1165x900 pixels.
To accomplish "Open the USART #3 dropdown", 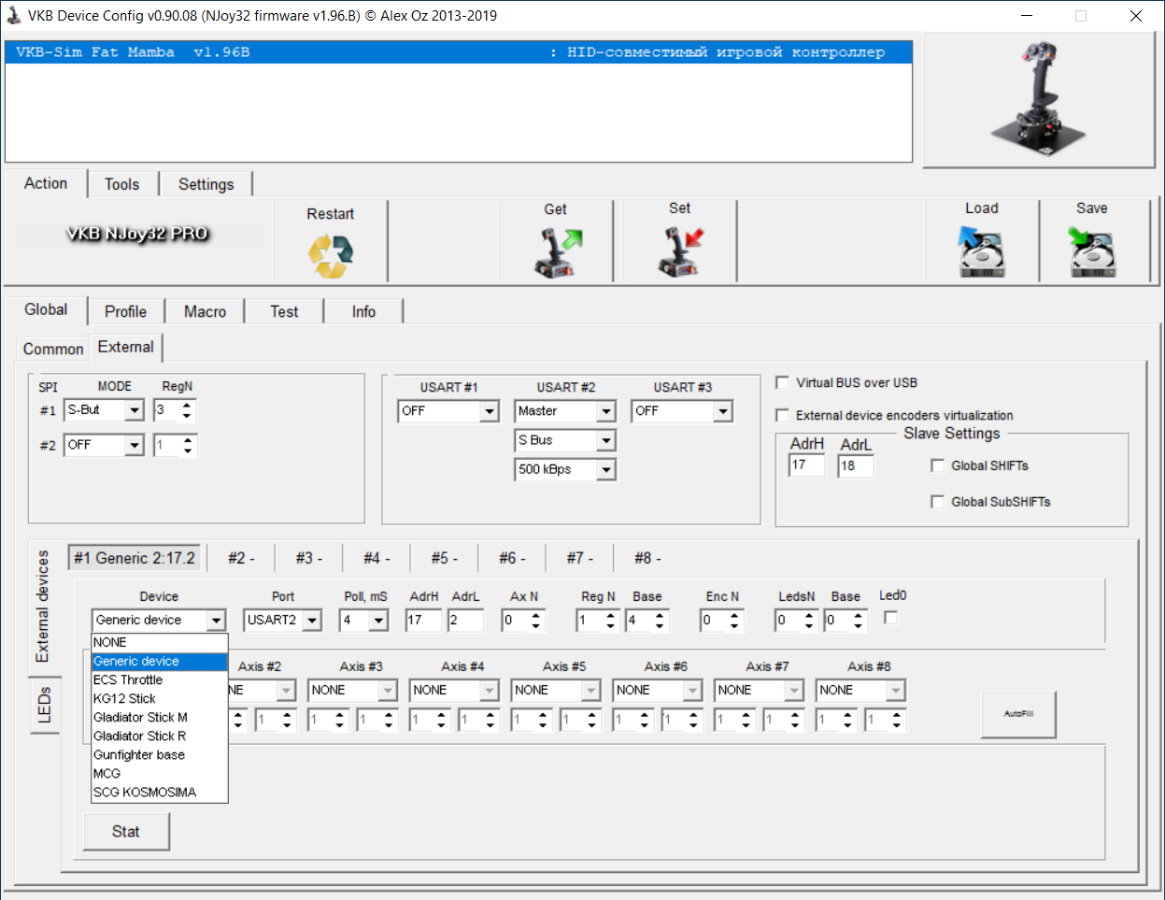I will (x=723, y=411).
